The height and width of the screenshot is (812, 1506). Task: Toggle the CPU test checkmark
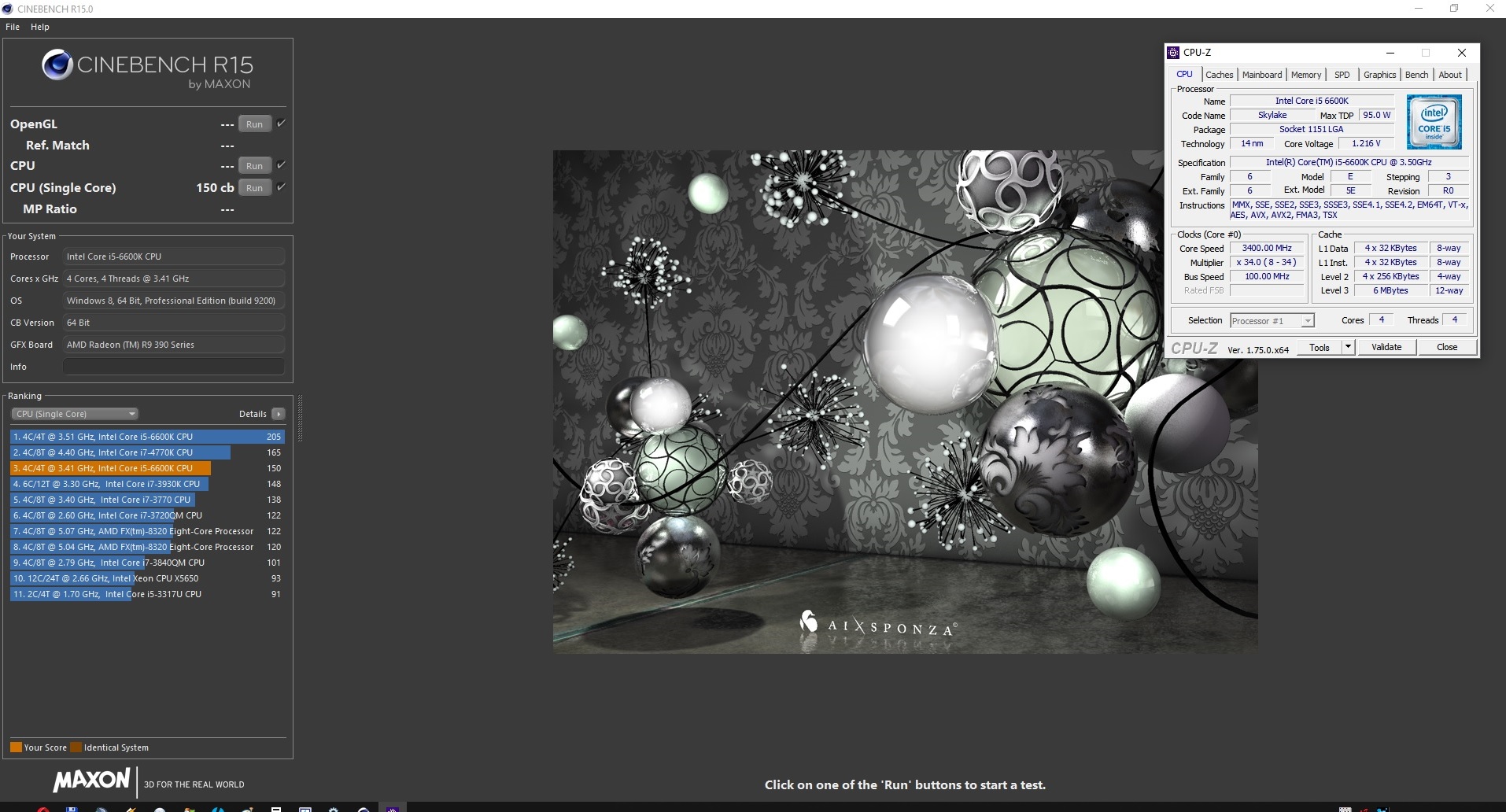tap(281, 165)
